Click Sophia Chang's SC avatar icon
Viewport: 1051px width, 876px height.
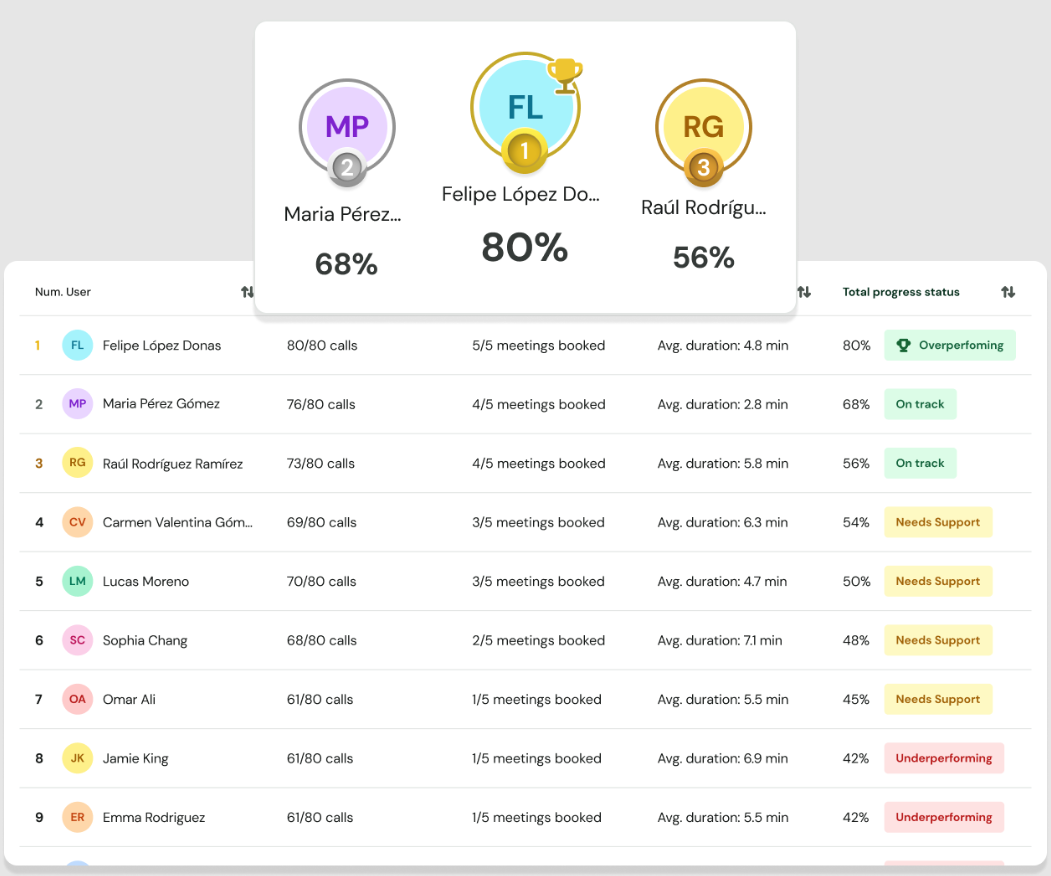point(77,640)
